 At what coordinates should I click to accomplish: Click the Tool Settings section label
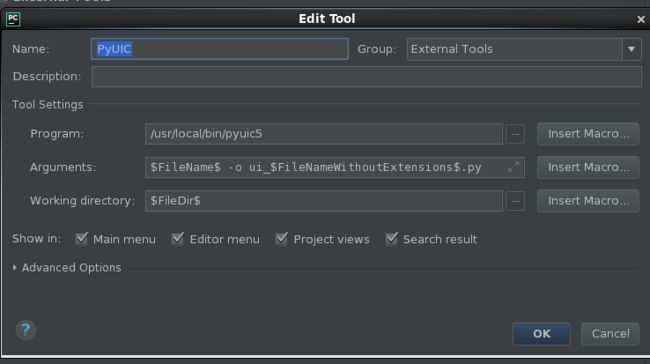point(48,104)
